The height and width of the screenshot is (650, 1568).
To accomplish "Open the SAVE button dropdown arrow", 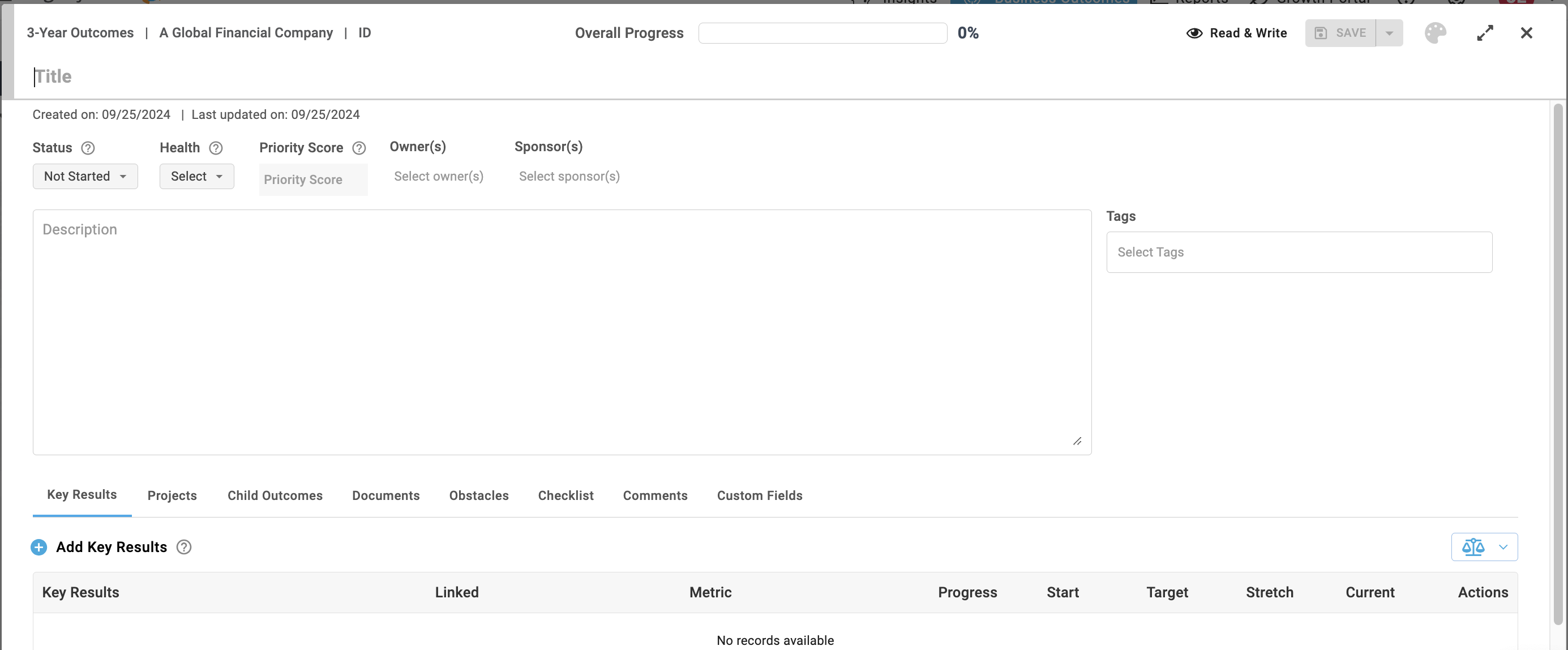I will click(1390, 33).
